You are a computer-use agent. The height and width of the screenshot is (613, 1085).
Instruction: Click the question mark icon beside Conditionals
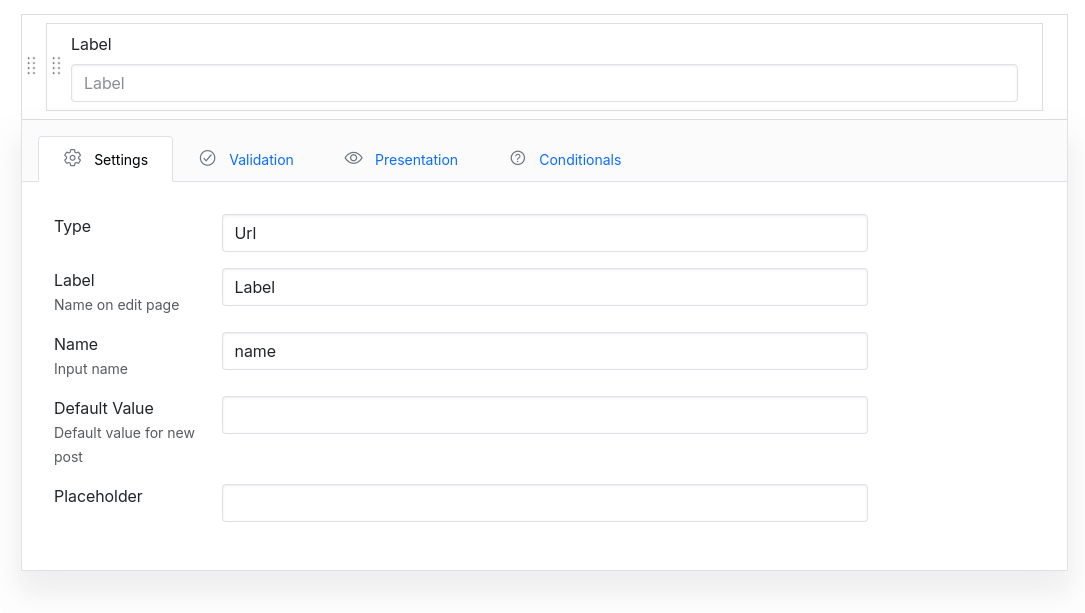pyautogui.click(x=517, y=158)
